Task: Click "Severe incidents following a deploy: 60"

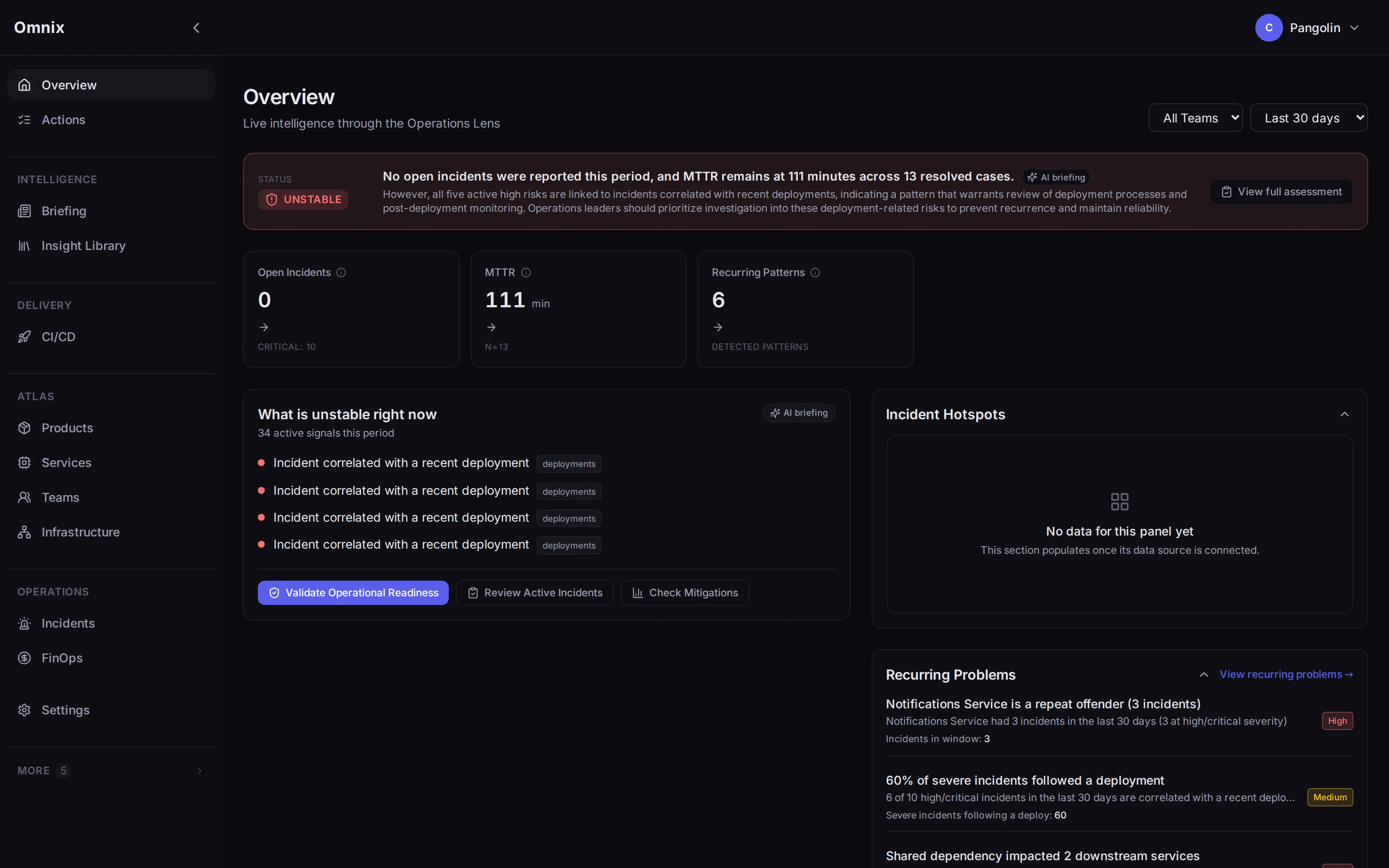Action: (x=976, y=815)
